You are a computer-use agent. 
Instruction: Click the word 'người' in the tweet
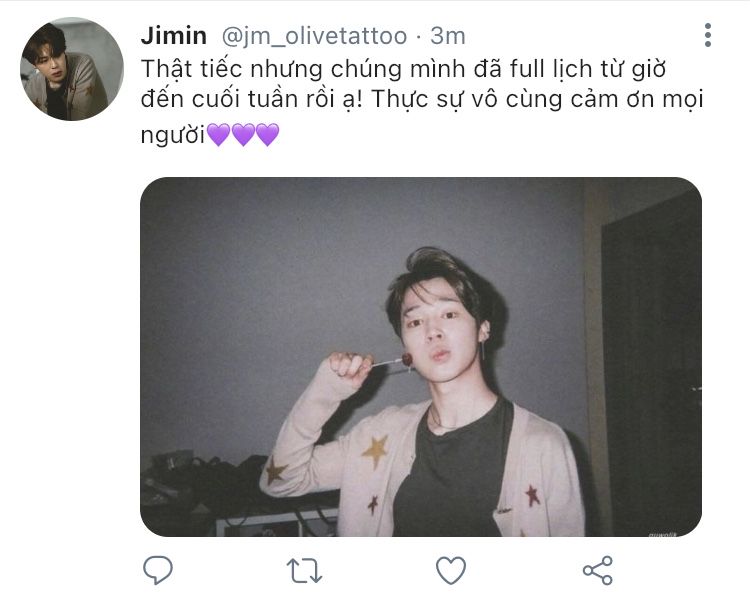click(x=173, y=135)
